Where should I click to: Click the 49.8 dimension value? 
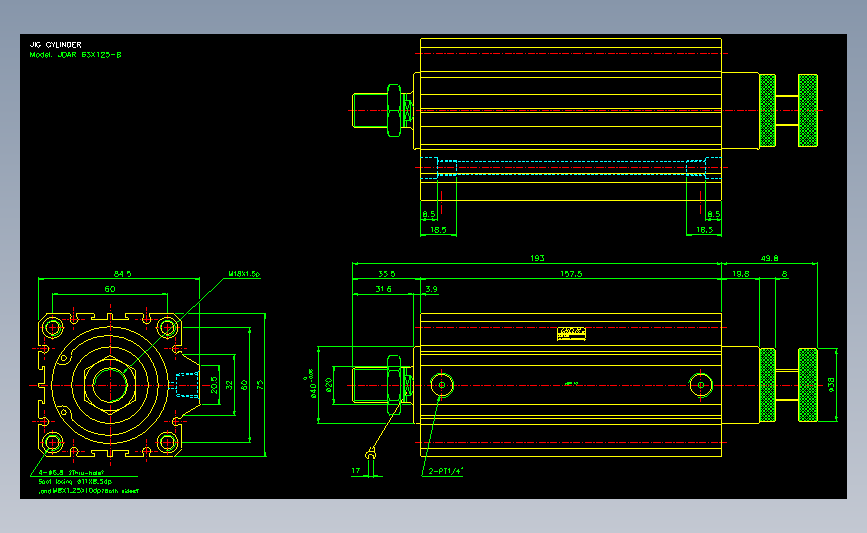769,258
